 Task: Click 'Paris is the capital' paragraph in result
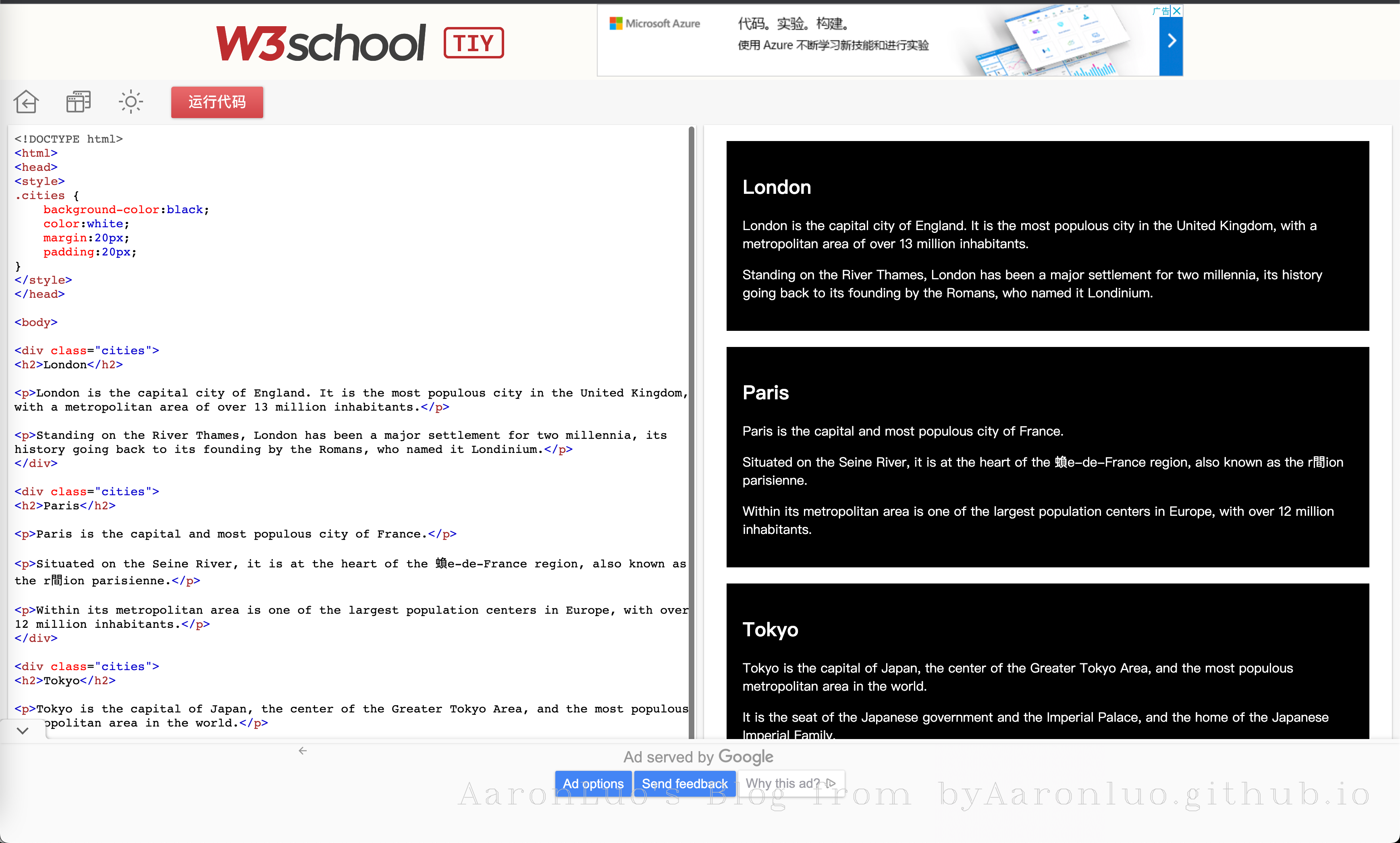902,432
